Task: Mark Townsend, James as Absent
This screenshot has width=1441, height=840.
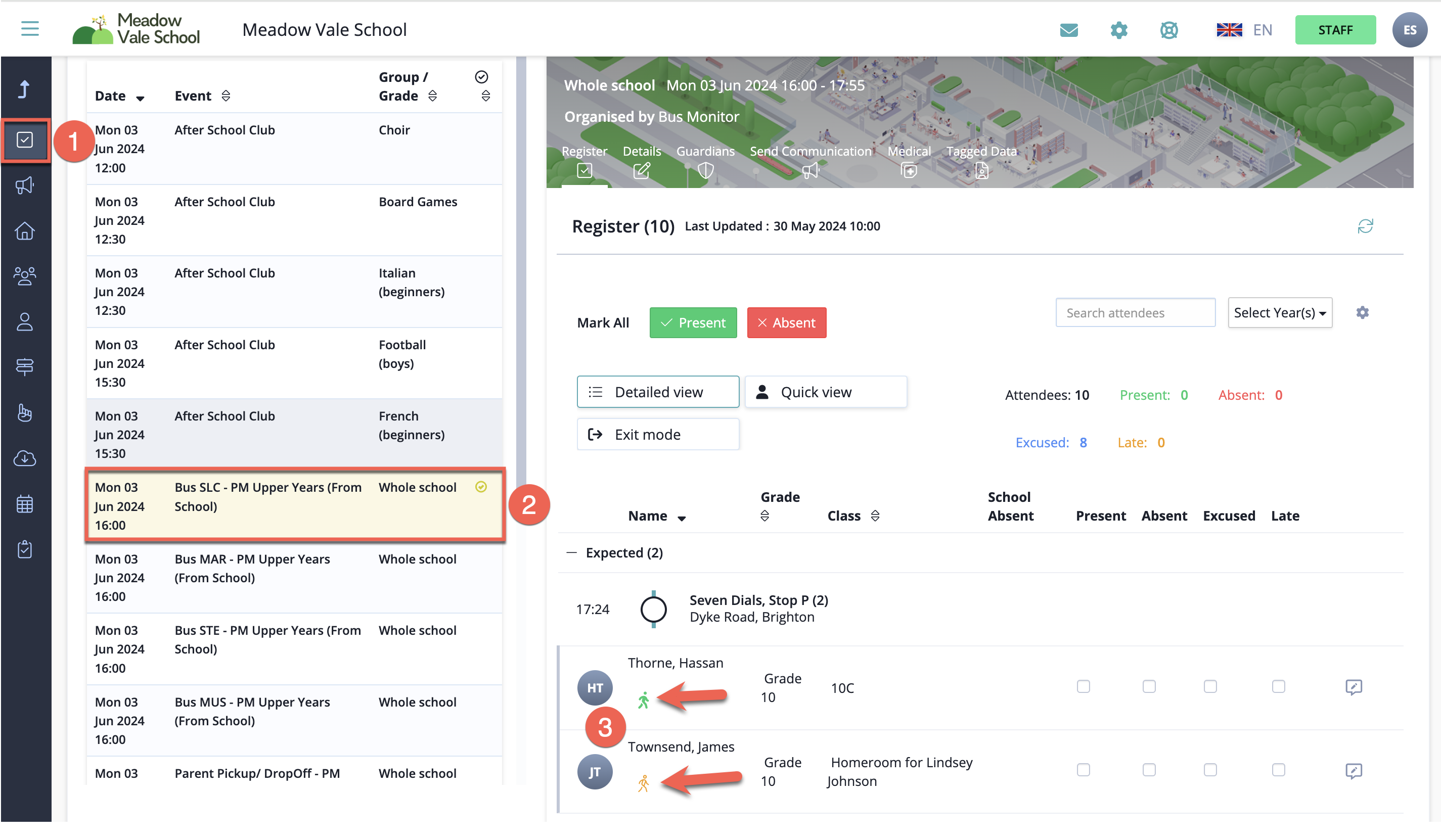Action: (x=1149, y=770)
